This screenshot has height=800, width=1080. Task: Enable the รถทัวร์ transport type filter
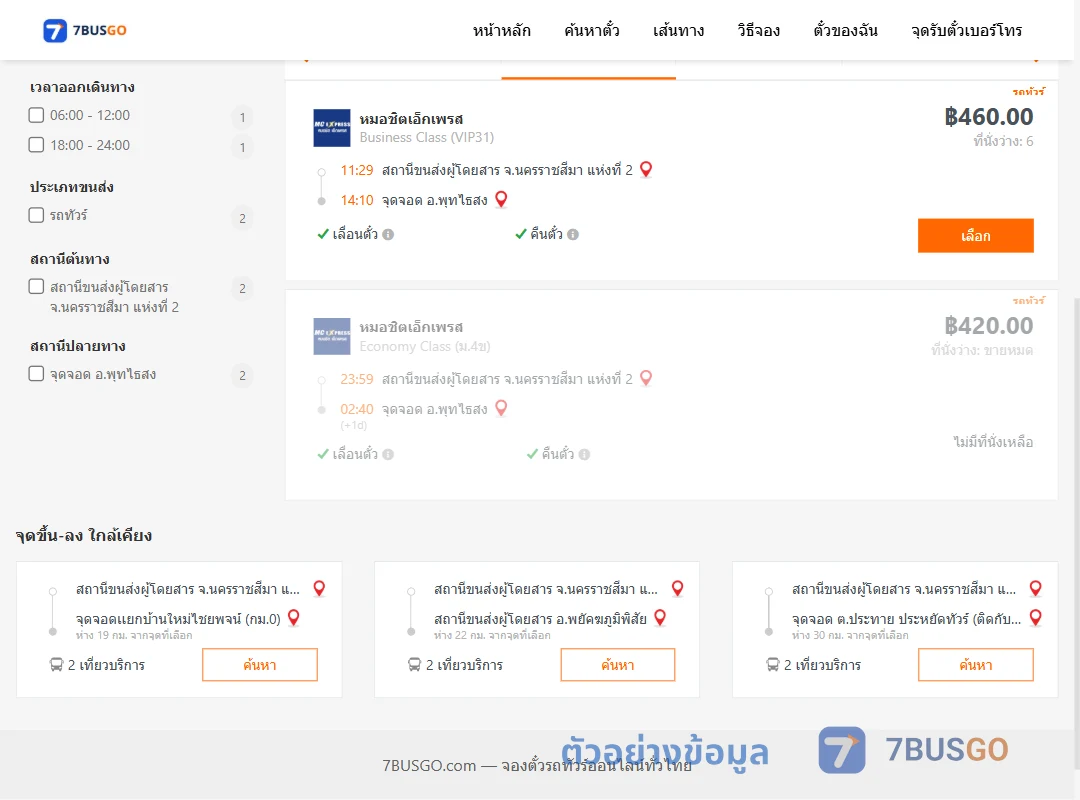coord(37,215)
